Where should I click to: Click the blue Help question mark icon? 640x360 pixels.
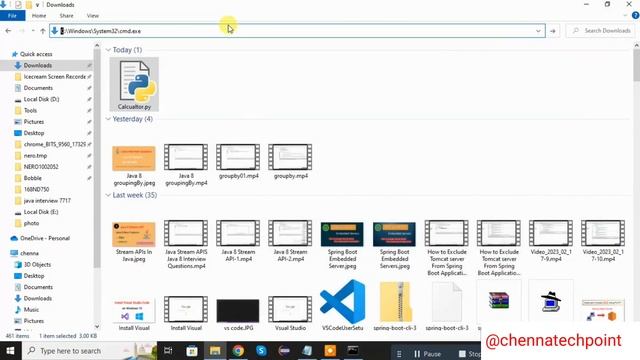pyautogui.click(x=635, y=16)
